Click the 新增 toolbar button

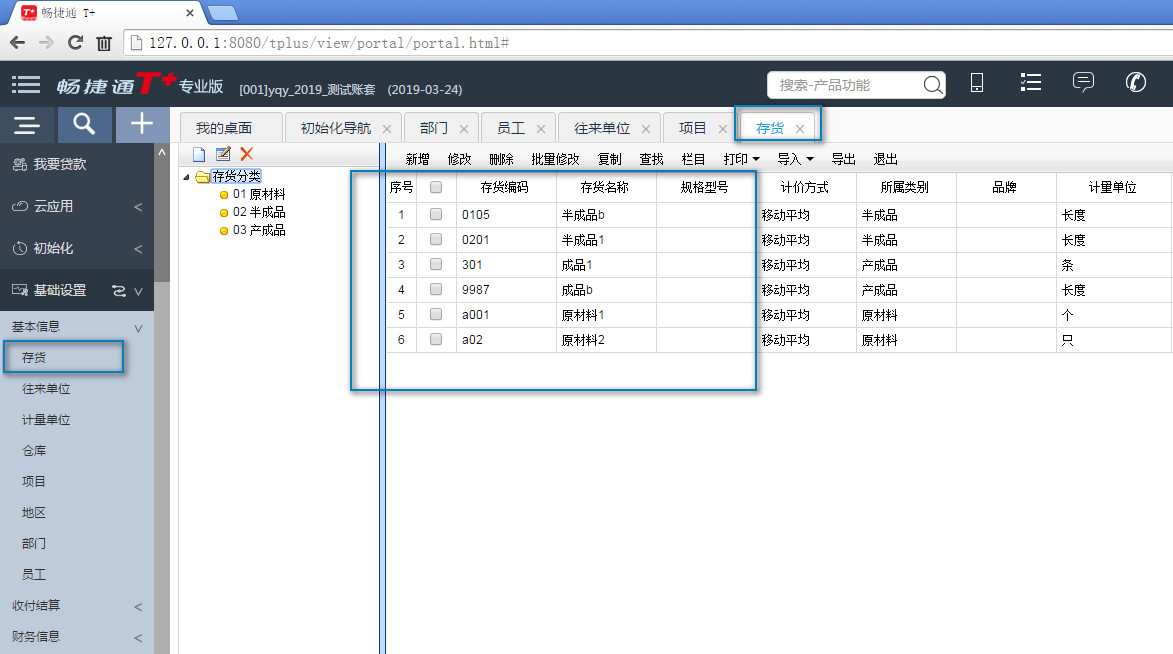point(417,159)
